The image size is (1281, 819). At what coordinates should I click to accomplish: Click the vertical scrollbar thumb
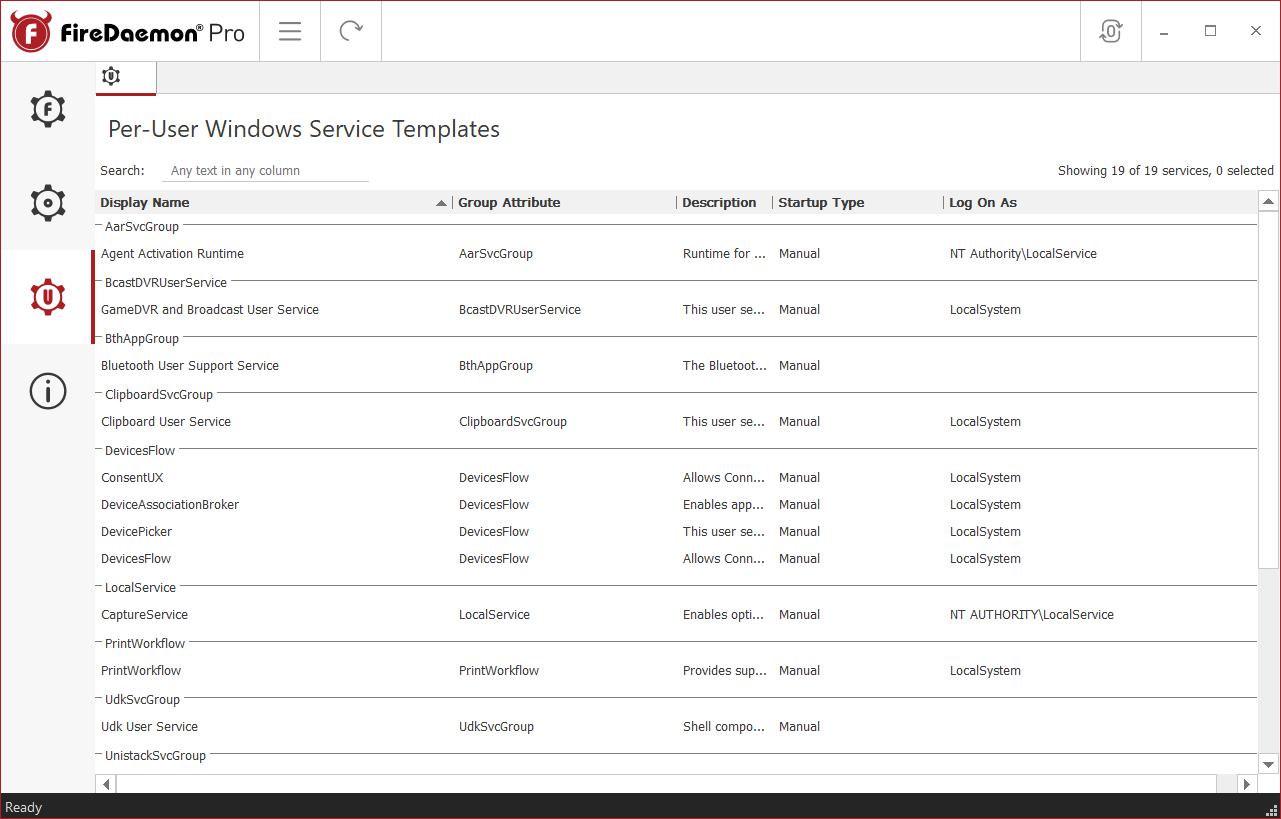coord(1268,391)
